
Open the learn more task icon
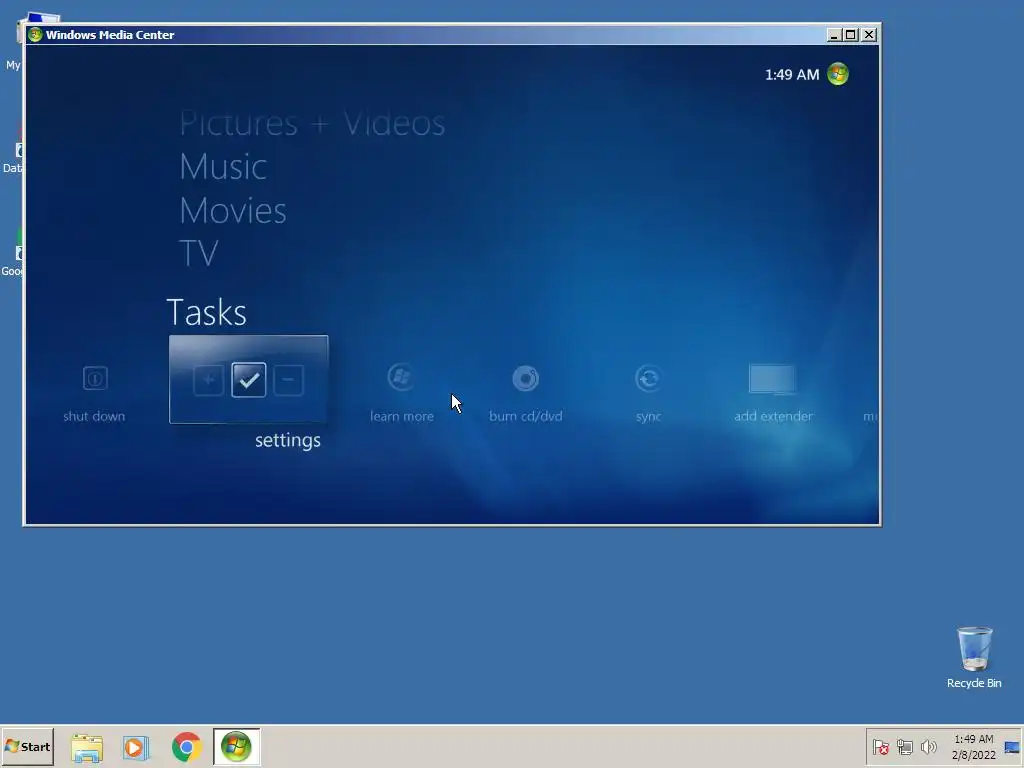(x=400, y=377)
